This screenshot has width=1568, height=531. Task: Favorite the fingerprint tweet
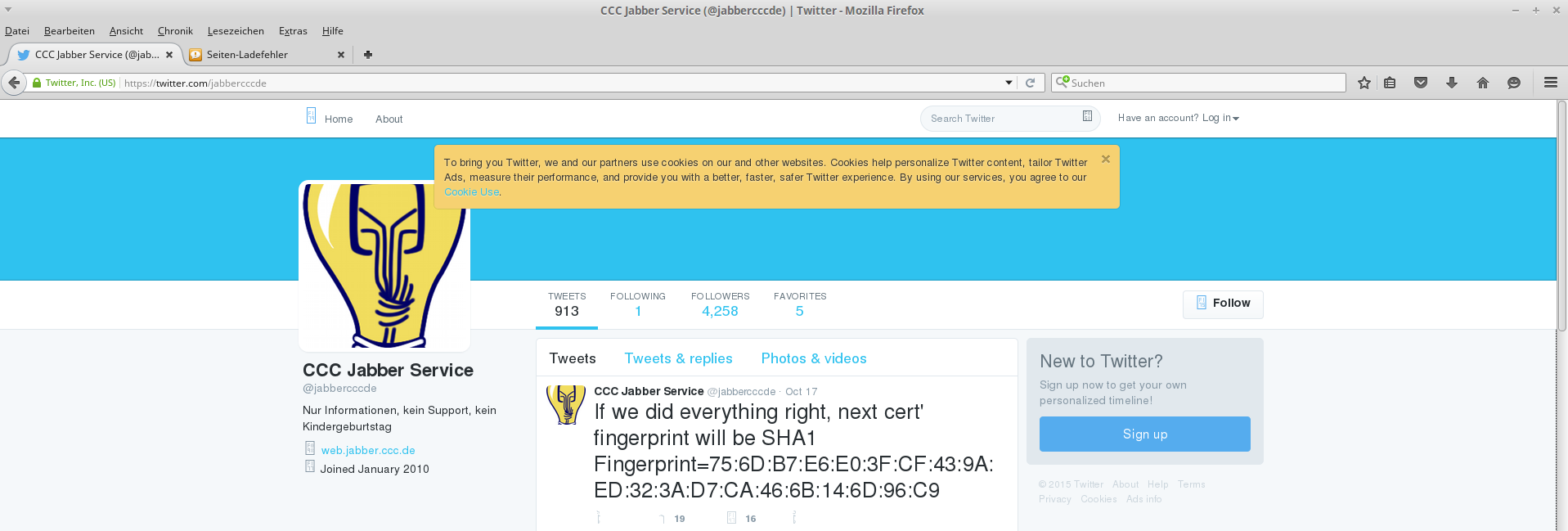click(x=731, y=518)
